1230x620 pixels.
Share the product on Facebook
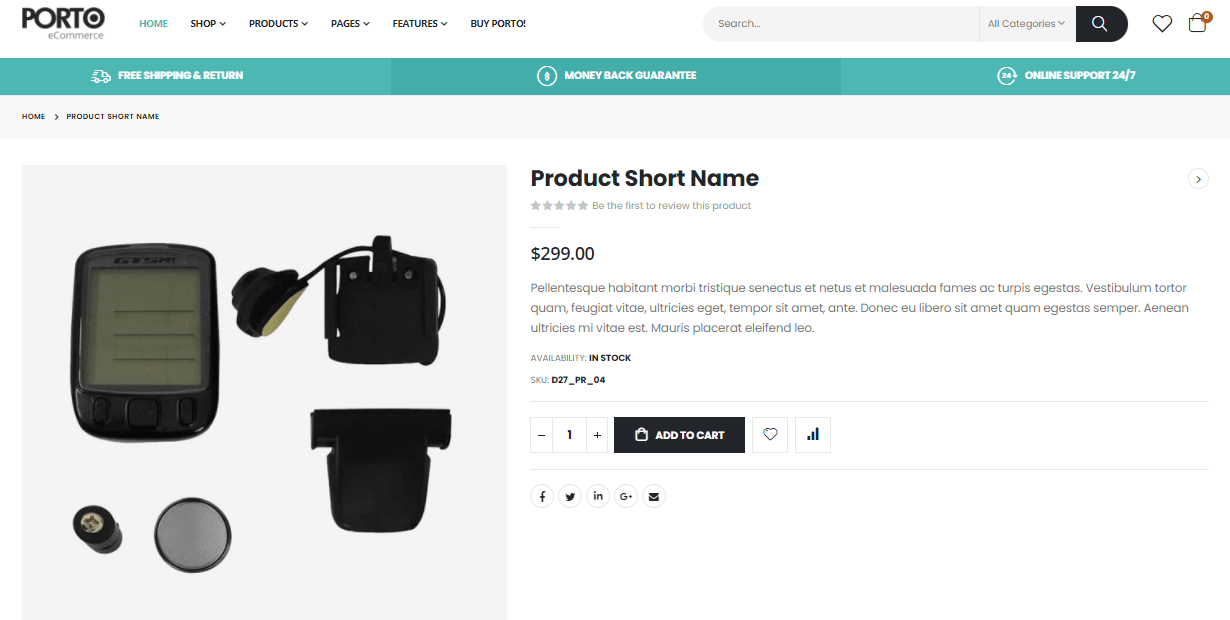(x=542, y=496)
